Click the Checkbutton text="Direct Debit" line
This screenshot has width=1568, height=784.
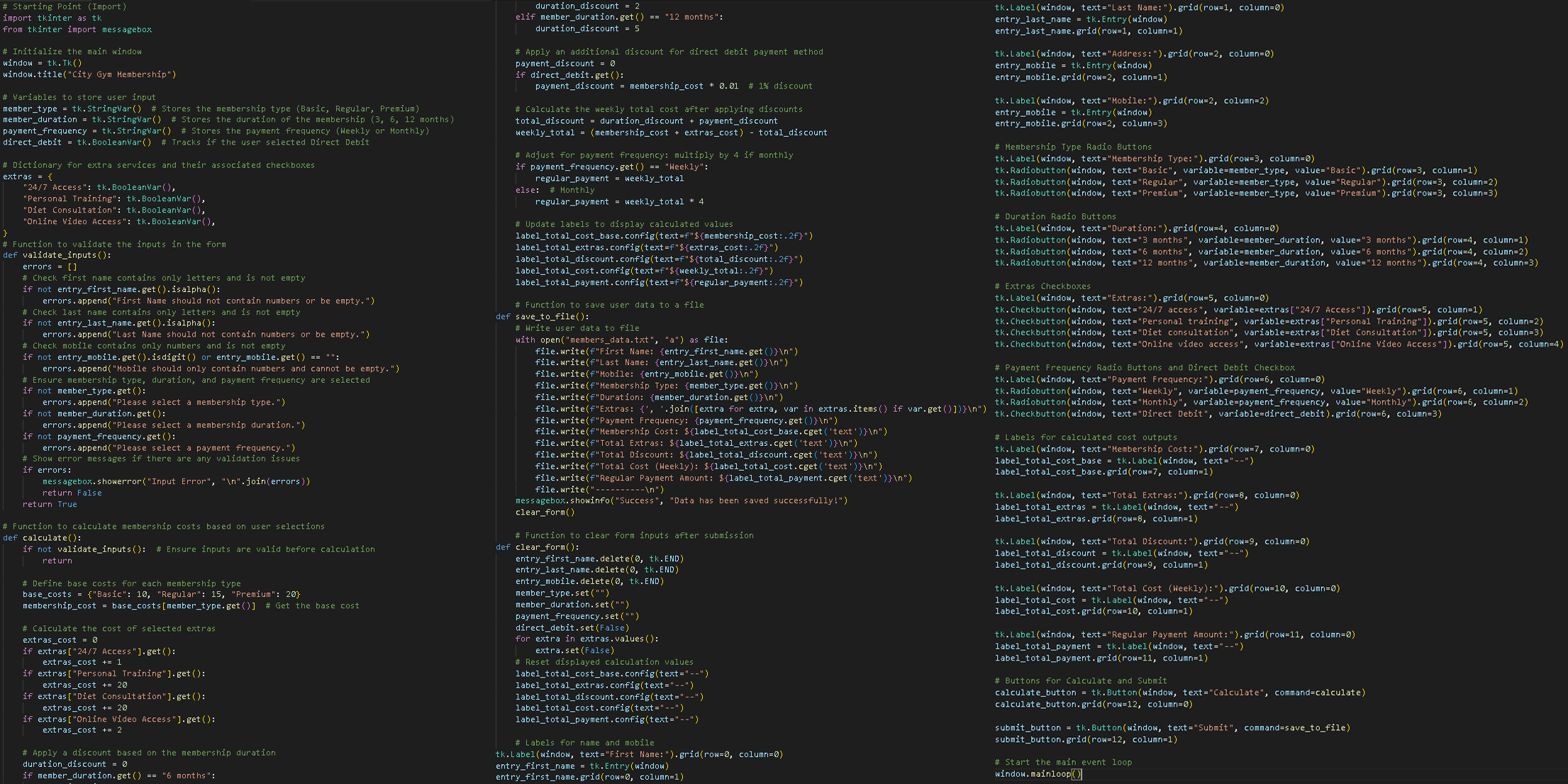pyautogui.click(x=1218, y=414)
